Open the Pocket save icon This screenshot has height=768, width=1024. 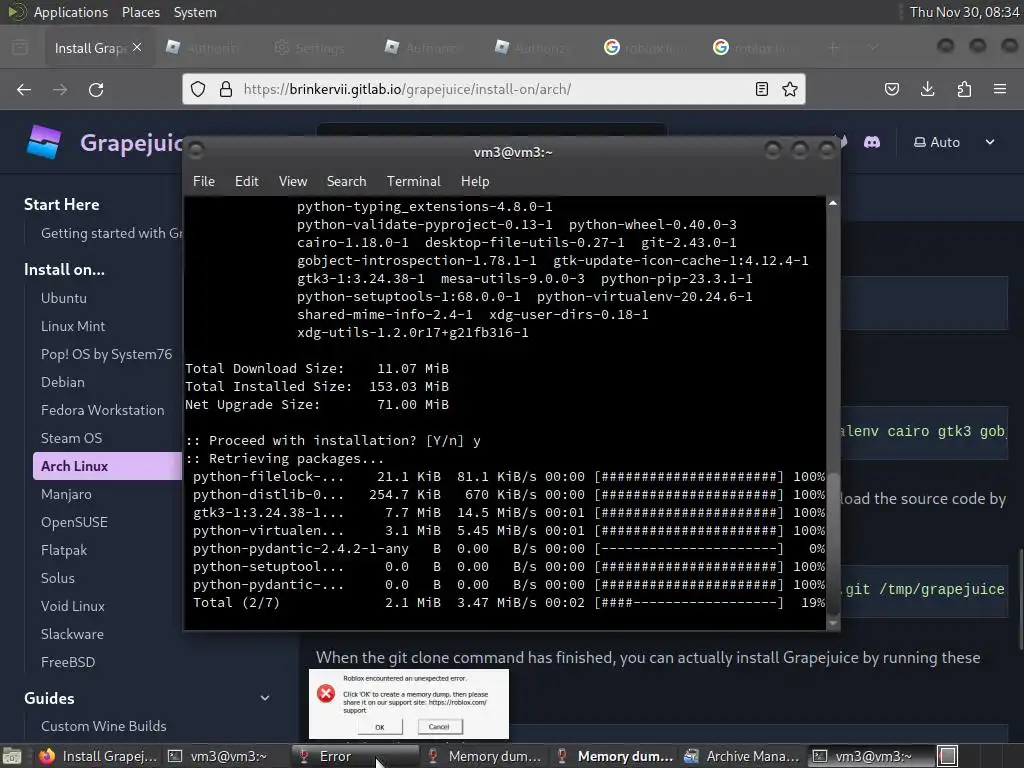point(892,89)
